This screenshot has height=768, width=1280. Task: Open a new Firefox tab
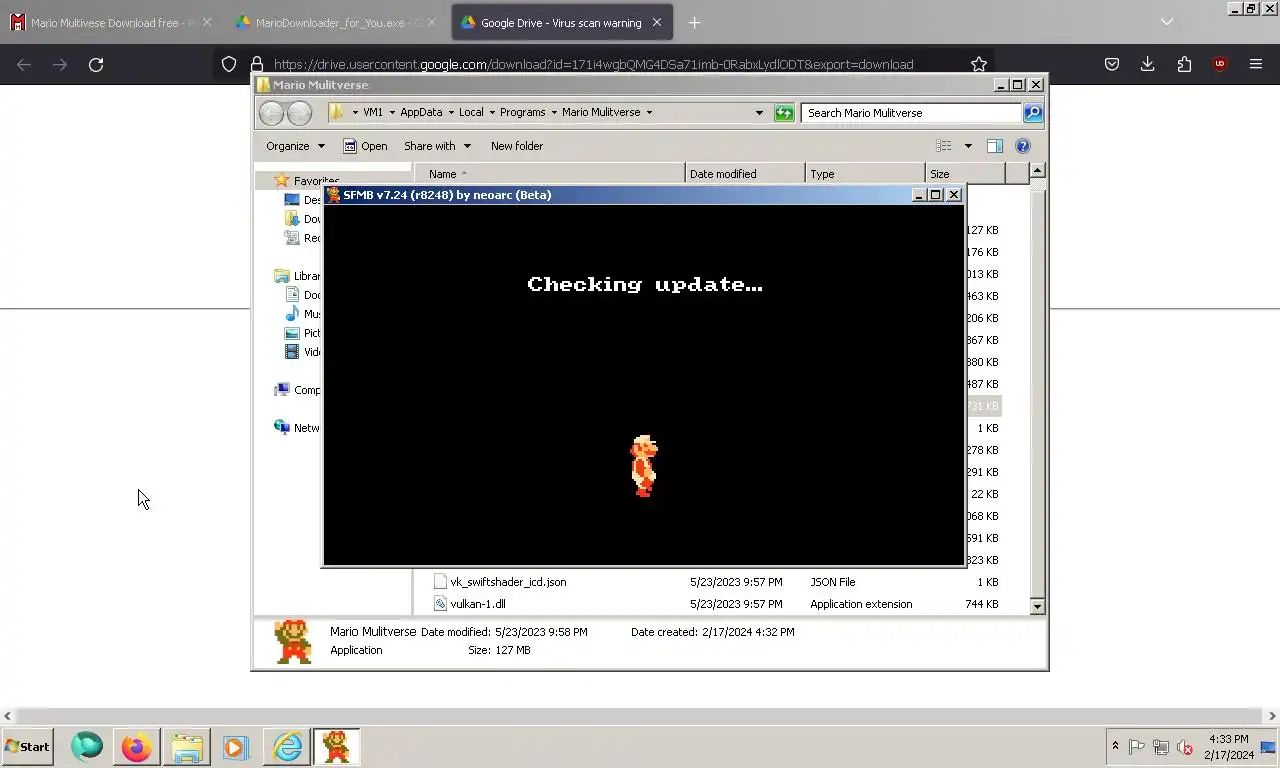coord(694,22)
